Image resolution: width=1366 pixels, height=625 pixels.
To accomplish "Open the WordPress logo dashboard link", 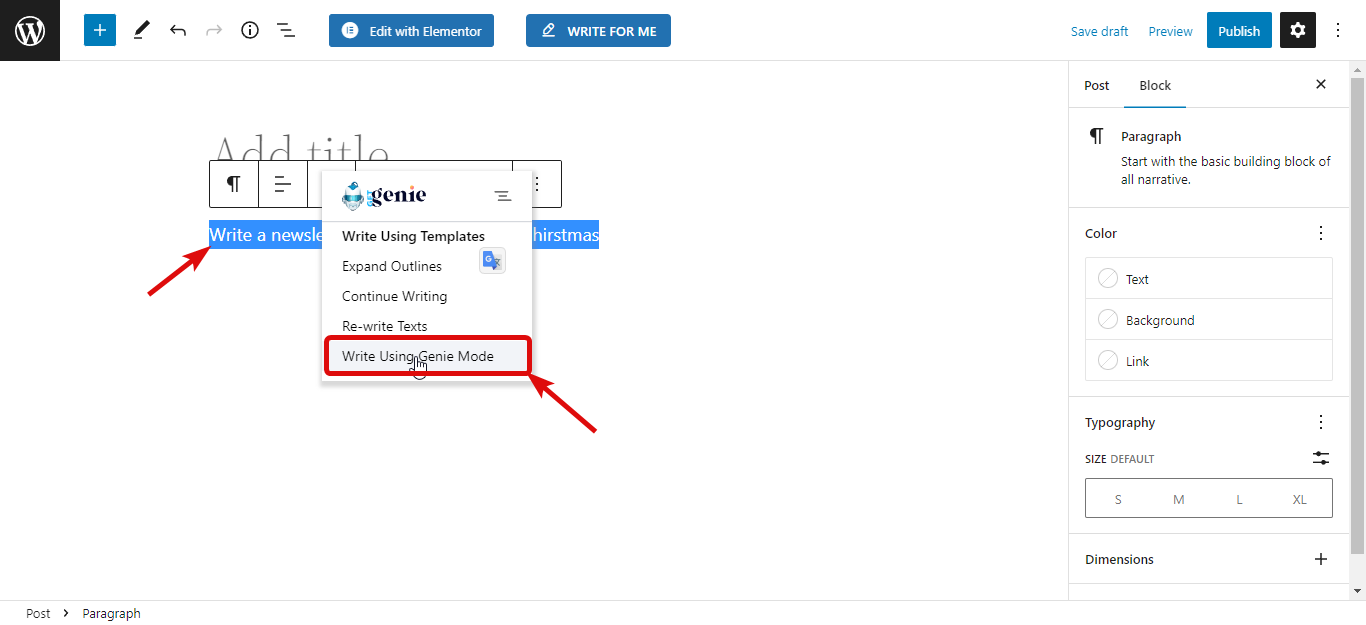I will 30,30.
